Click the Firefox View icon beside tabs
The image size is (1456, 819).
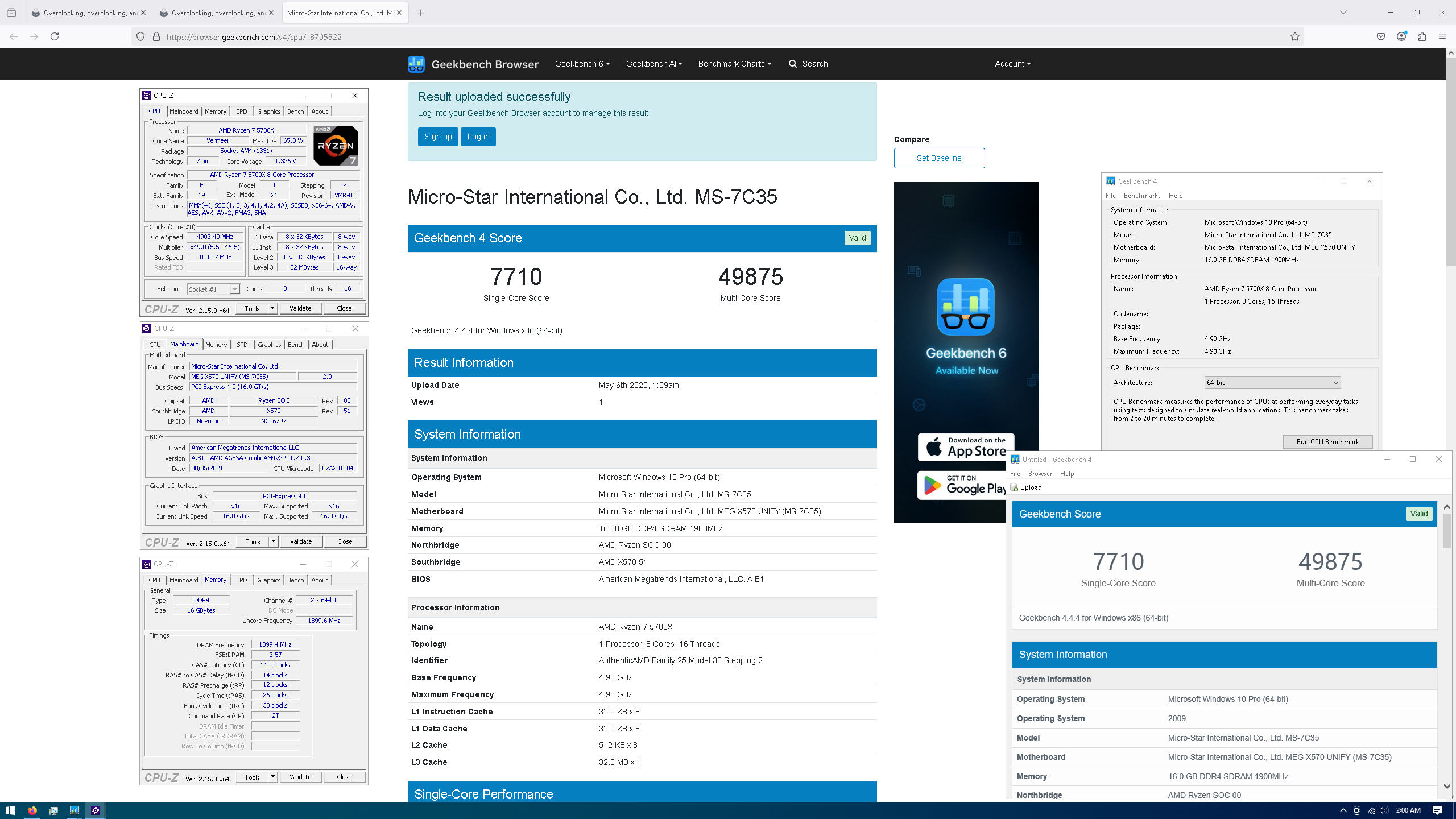pyautogui.click(x=11, y=13)
